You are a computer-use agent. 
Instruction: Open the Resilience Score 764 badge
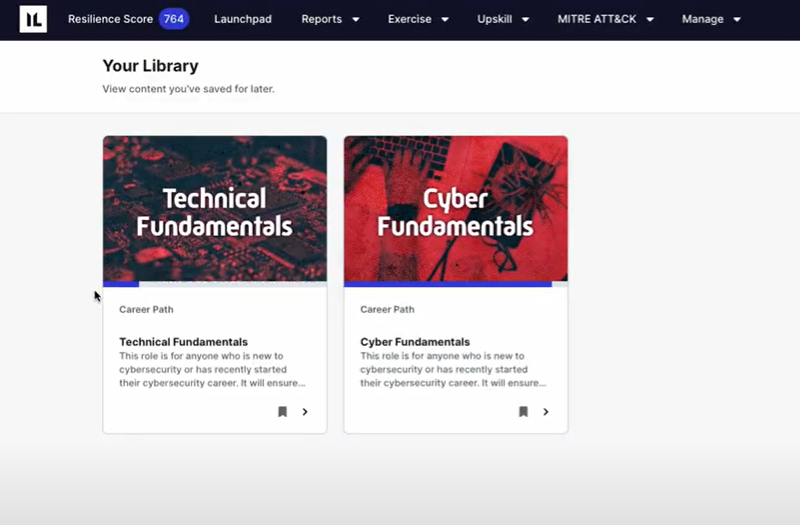(174, 19)
